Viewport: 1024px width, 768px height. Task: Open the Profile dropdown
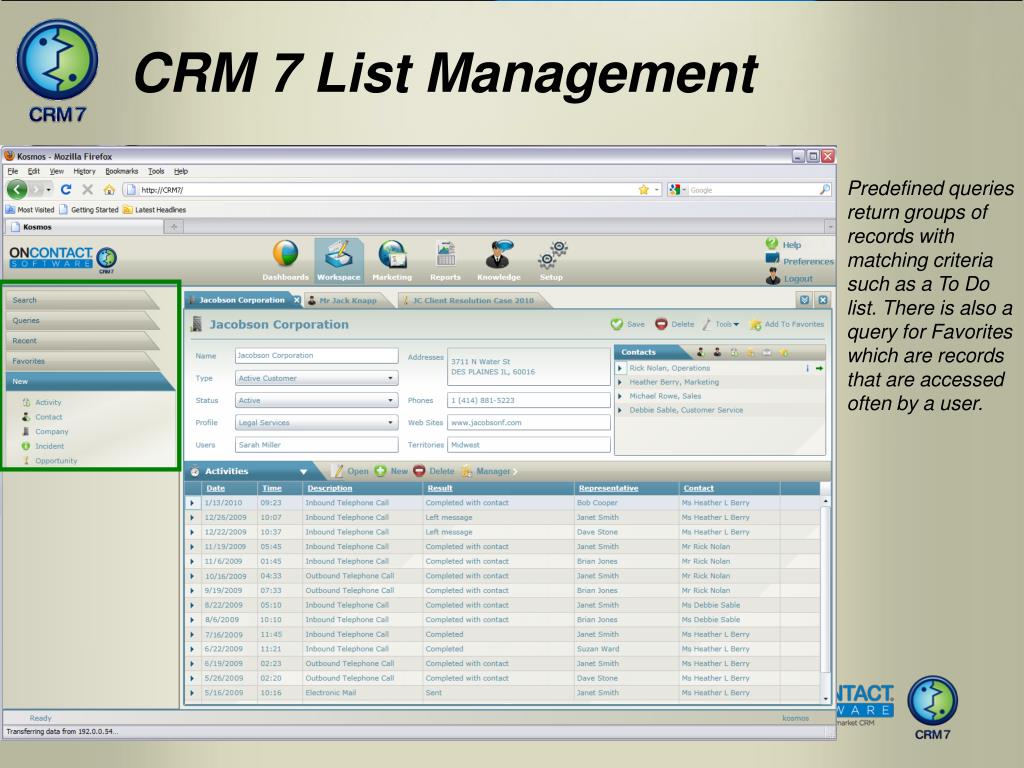(x=316, y=423)
